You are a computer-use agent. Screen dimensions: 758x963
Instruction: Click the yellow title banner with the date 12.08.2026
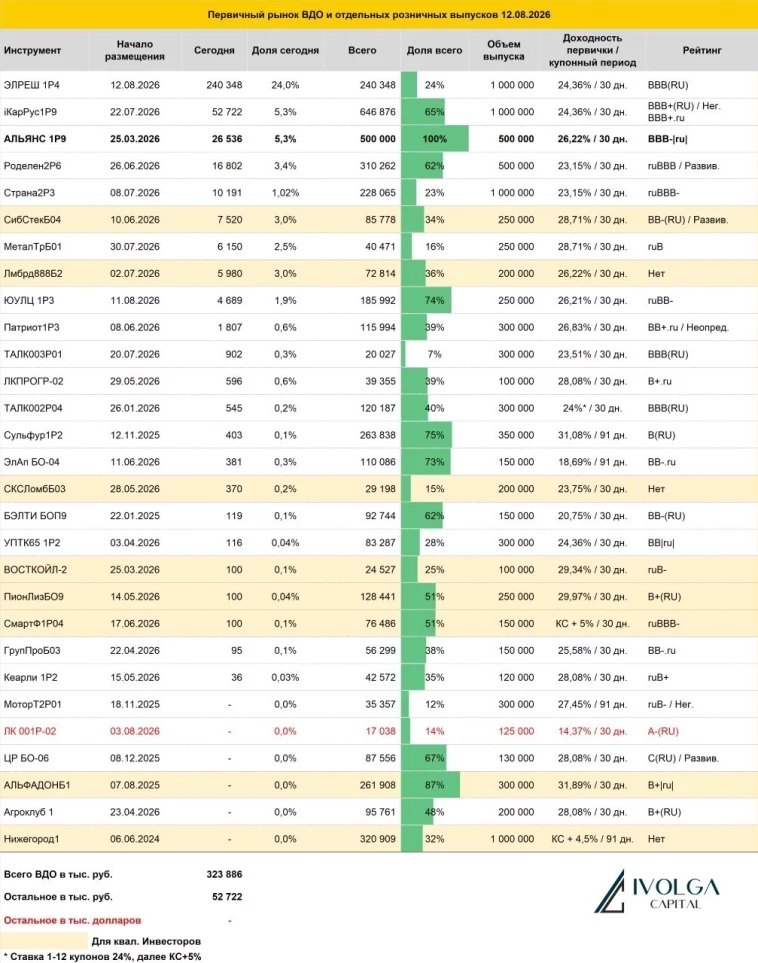click(379, 14)
